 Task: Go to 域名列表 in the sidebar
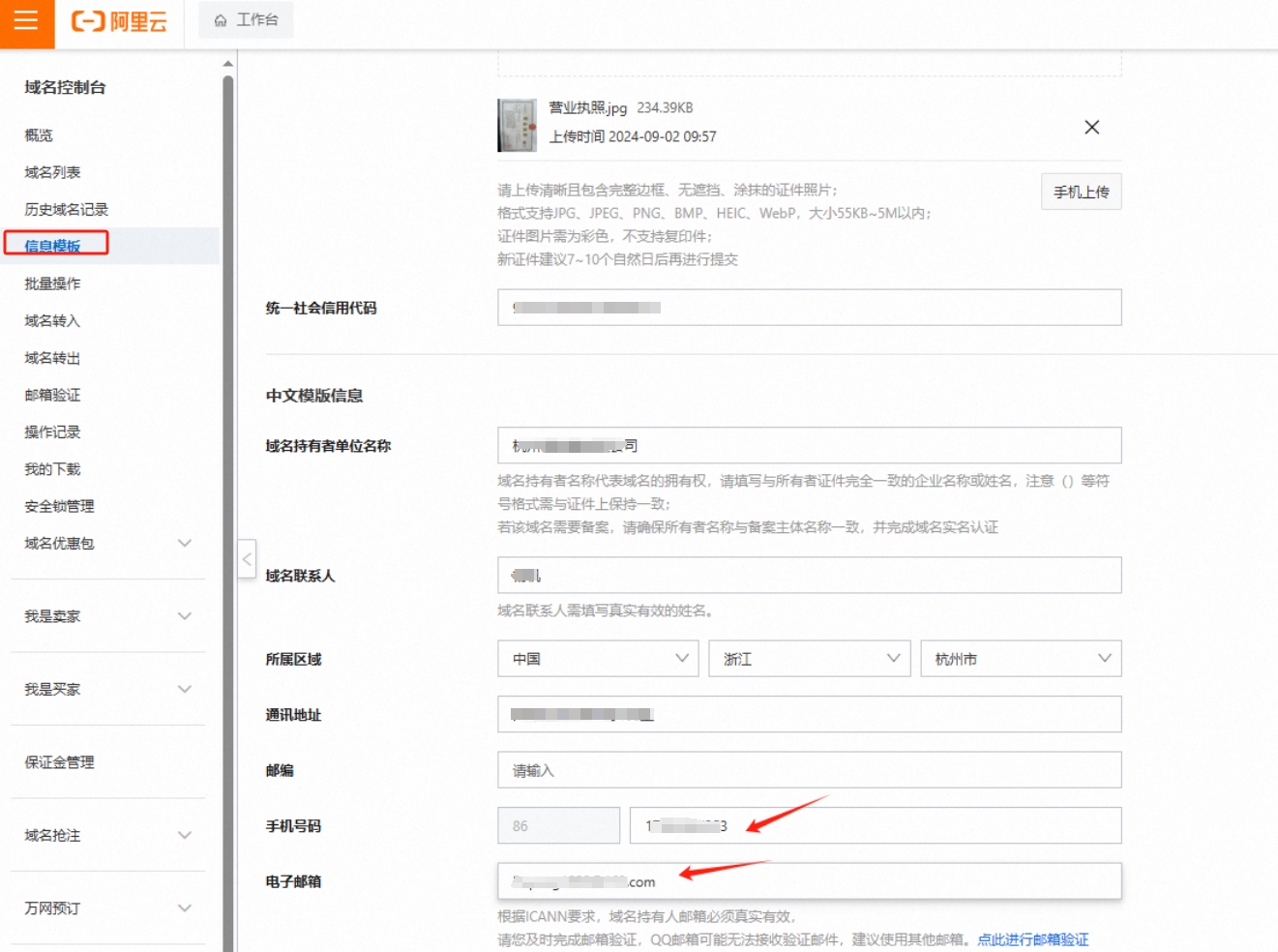(53, 172)
